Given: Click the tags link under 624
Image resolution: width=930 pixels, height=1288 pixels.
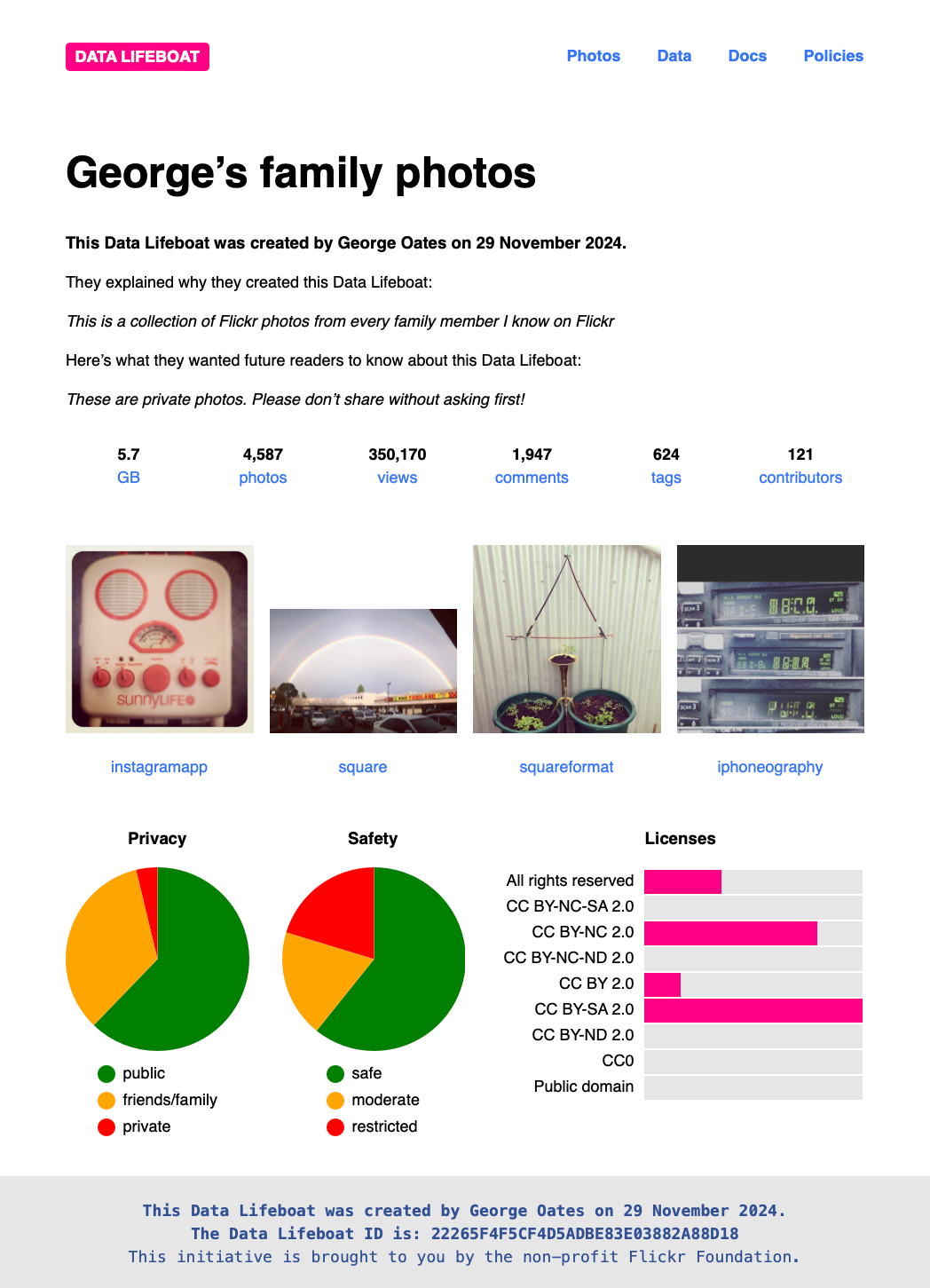Looking at the screenshot, I should point(666,478).
